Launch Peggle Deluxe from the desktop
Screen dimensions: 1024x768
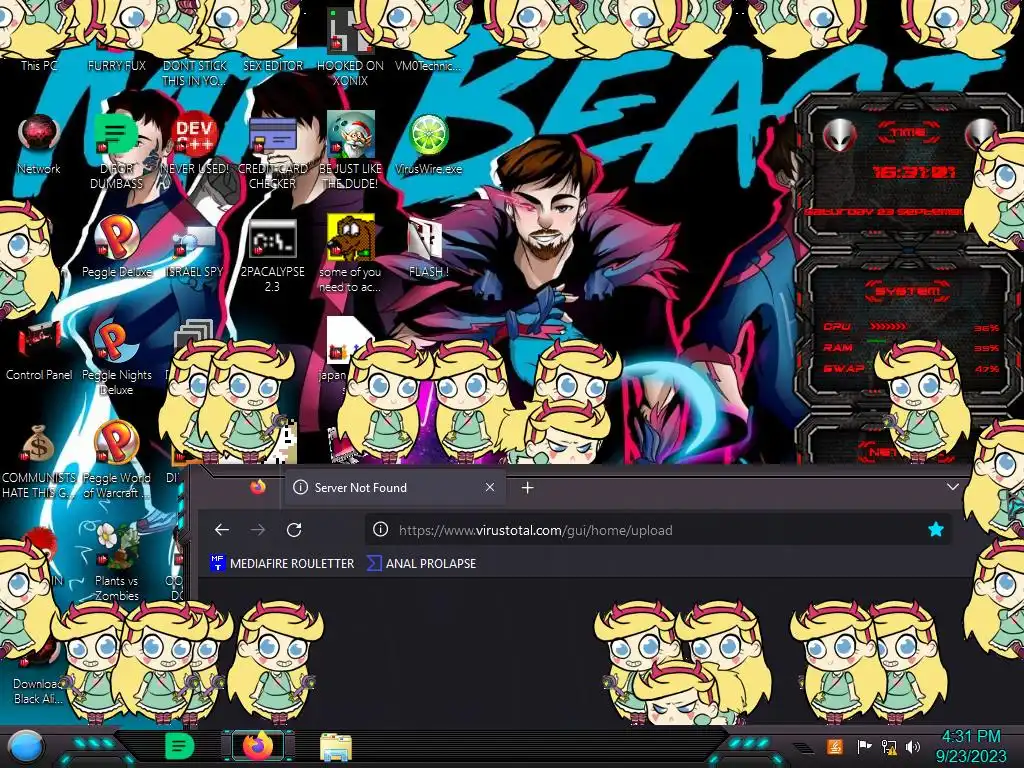[x=116, y=246]
